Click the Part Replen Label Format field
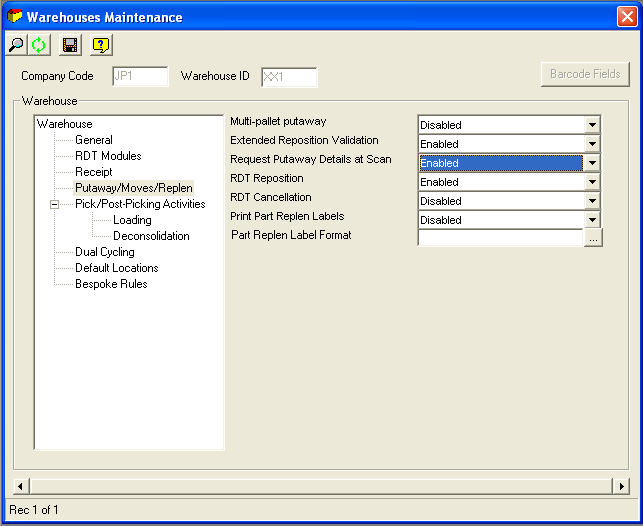 (500, 237)
